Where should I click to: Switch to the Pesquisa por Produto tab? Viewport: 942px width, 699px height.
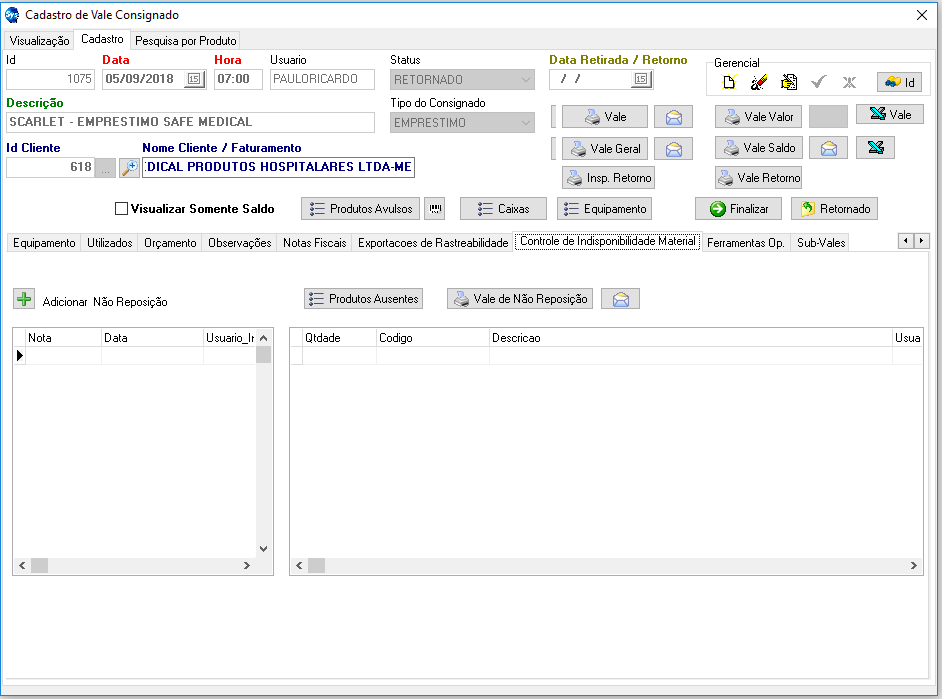pyautogui.click(x=186, y=41)
